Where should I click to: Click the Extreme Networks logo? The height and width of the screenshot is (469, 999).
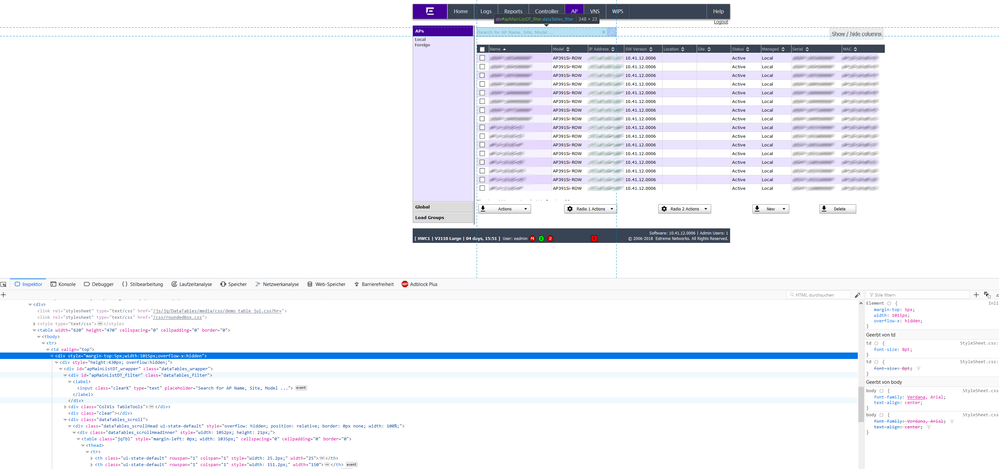[x=430, y=11]
